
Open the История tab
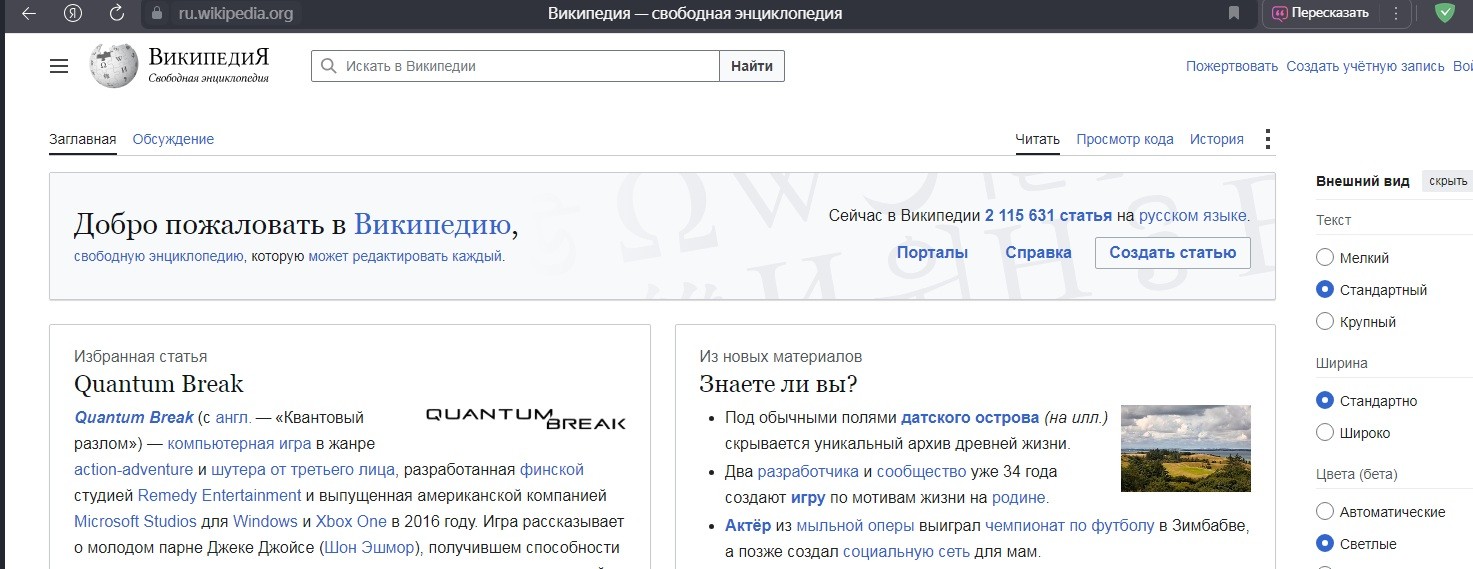(1217, 139)
